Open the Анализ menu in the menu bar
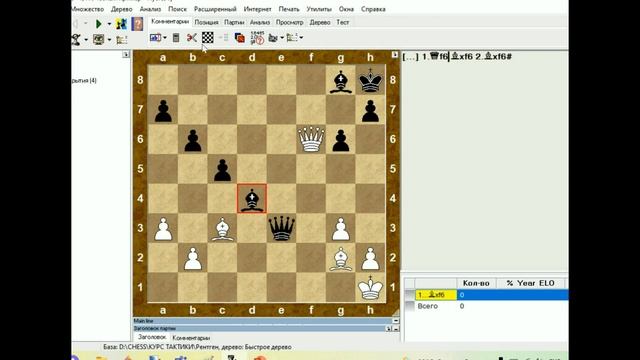640x360 pixels. click(150, 9)
